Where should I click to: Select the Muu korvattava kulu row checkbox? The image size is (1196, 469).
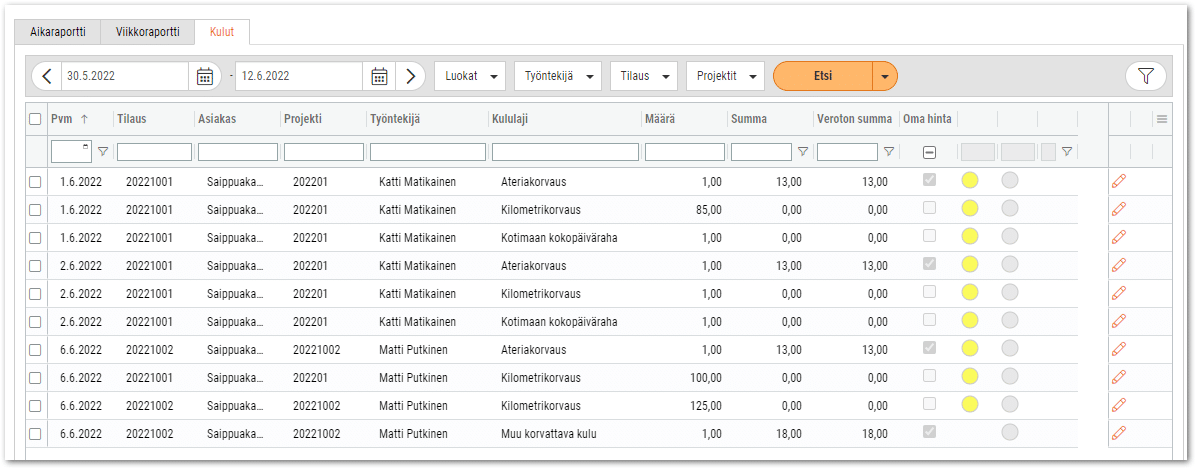click(x=34, y=433)
